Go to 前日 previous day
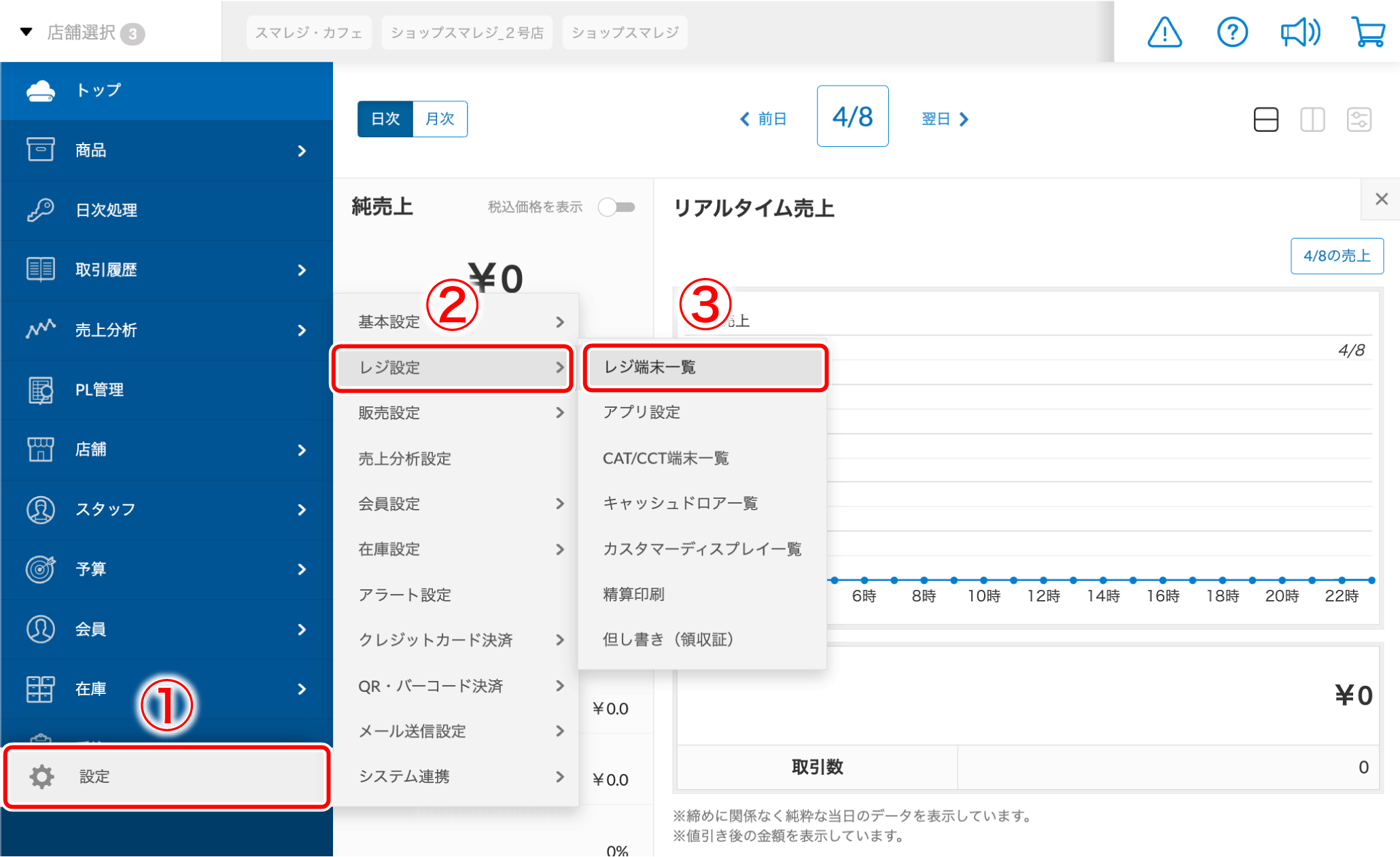 coord(763,119)
